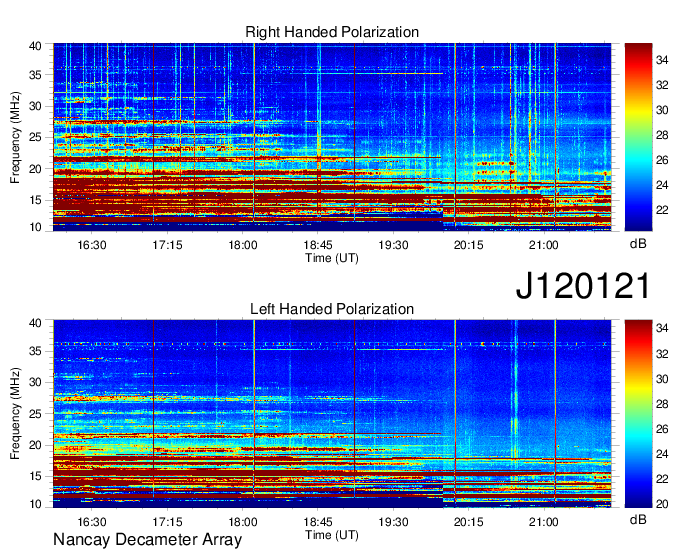Click the 18:00 time tick under Left Handed plot
This screenshot has height=552, width=680.
[x=243, y=522]
